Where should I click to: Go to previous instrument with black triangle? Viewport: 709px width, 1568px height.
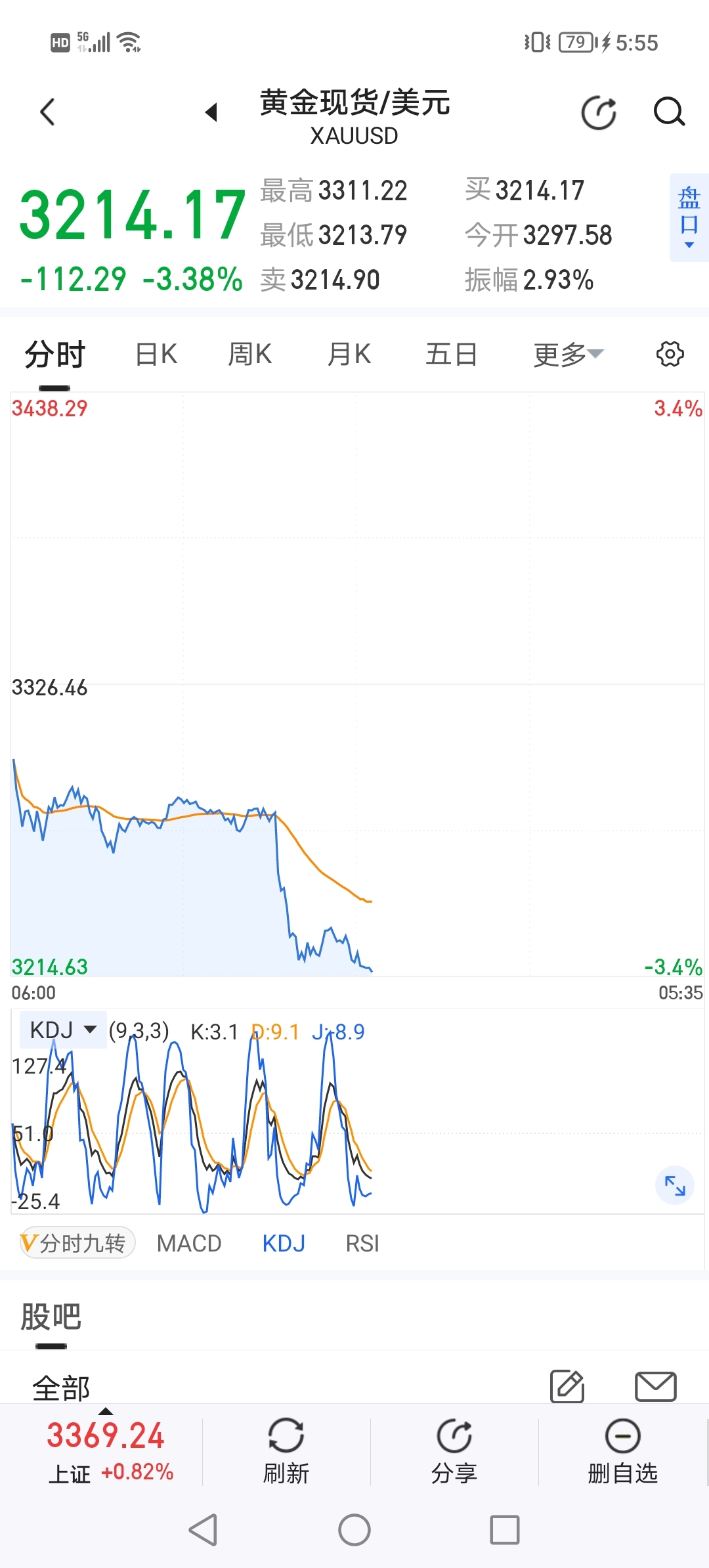tap(211, 112)
